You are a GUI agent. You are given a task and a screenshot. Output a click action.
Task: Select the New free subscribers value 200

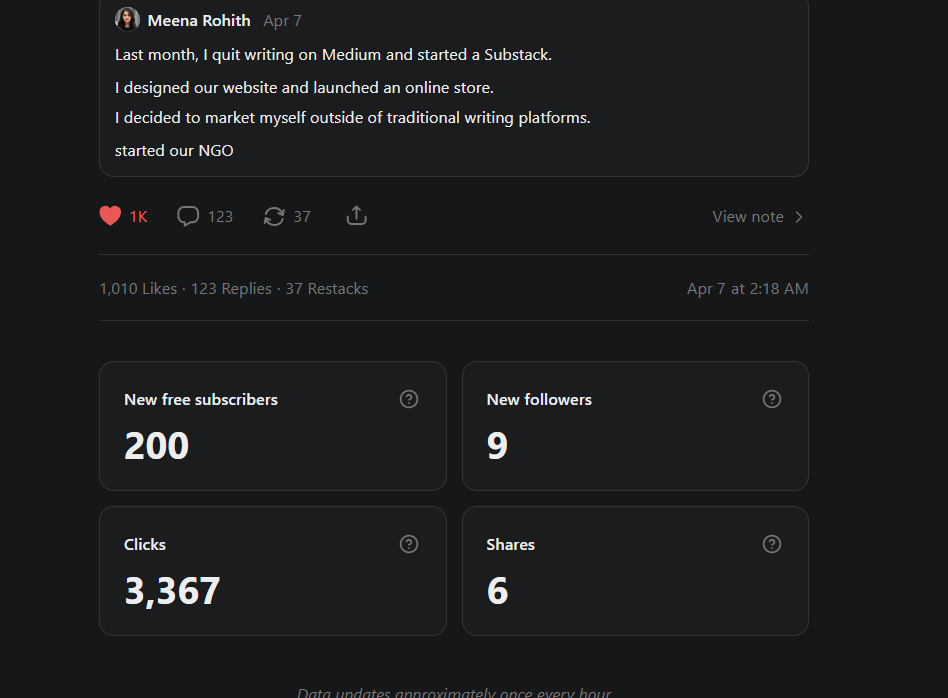tap(157, 446)
